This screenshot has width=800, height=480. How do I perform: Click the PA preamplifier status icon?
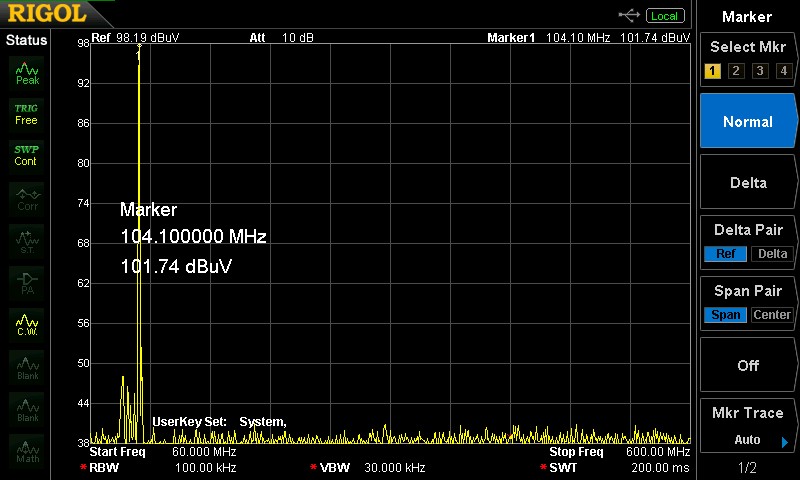[27, 282]
